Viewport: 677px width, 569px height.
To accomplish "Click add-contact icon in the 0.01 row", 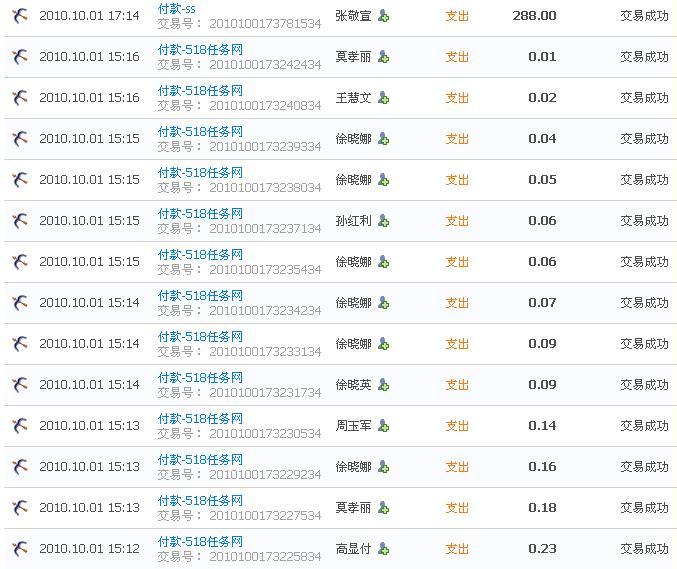I will (x=384, y=57).
